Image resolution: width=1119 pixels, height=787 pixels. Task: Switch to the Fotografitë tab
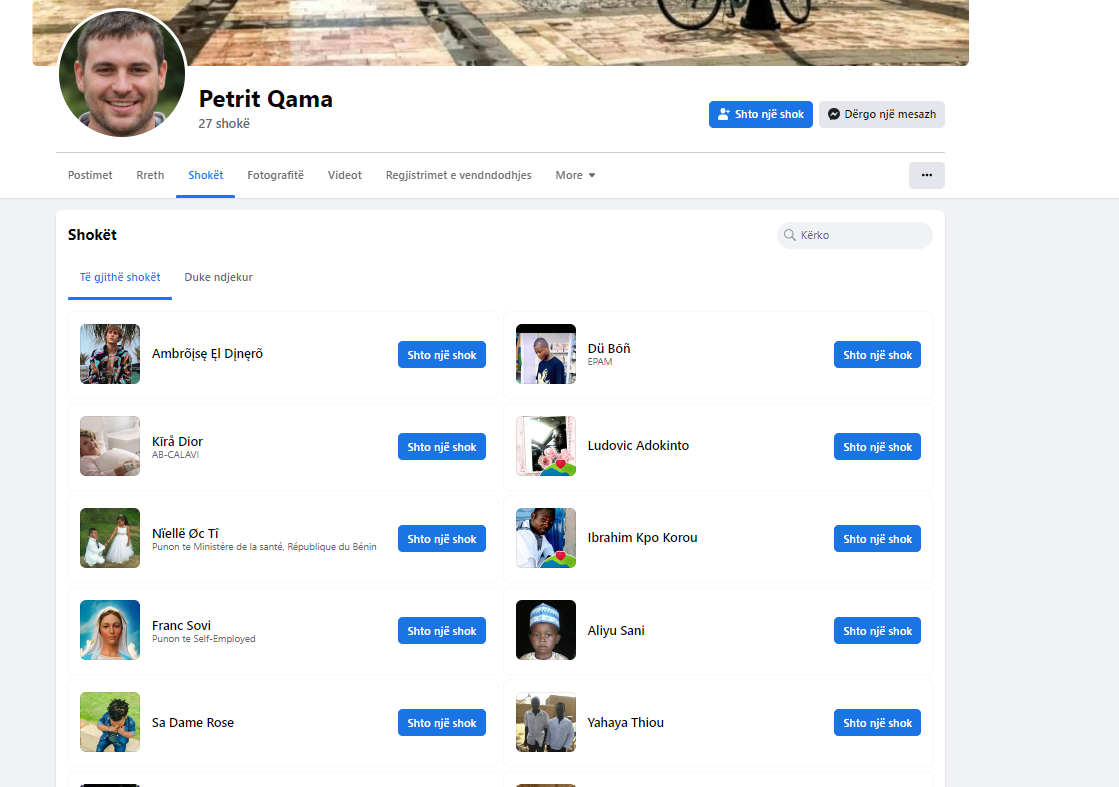pyautogui.click(x=275, y=175)
